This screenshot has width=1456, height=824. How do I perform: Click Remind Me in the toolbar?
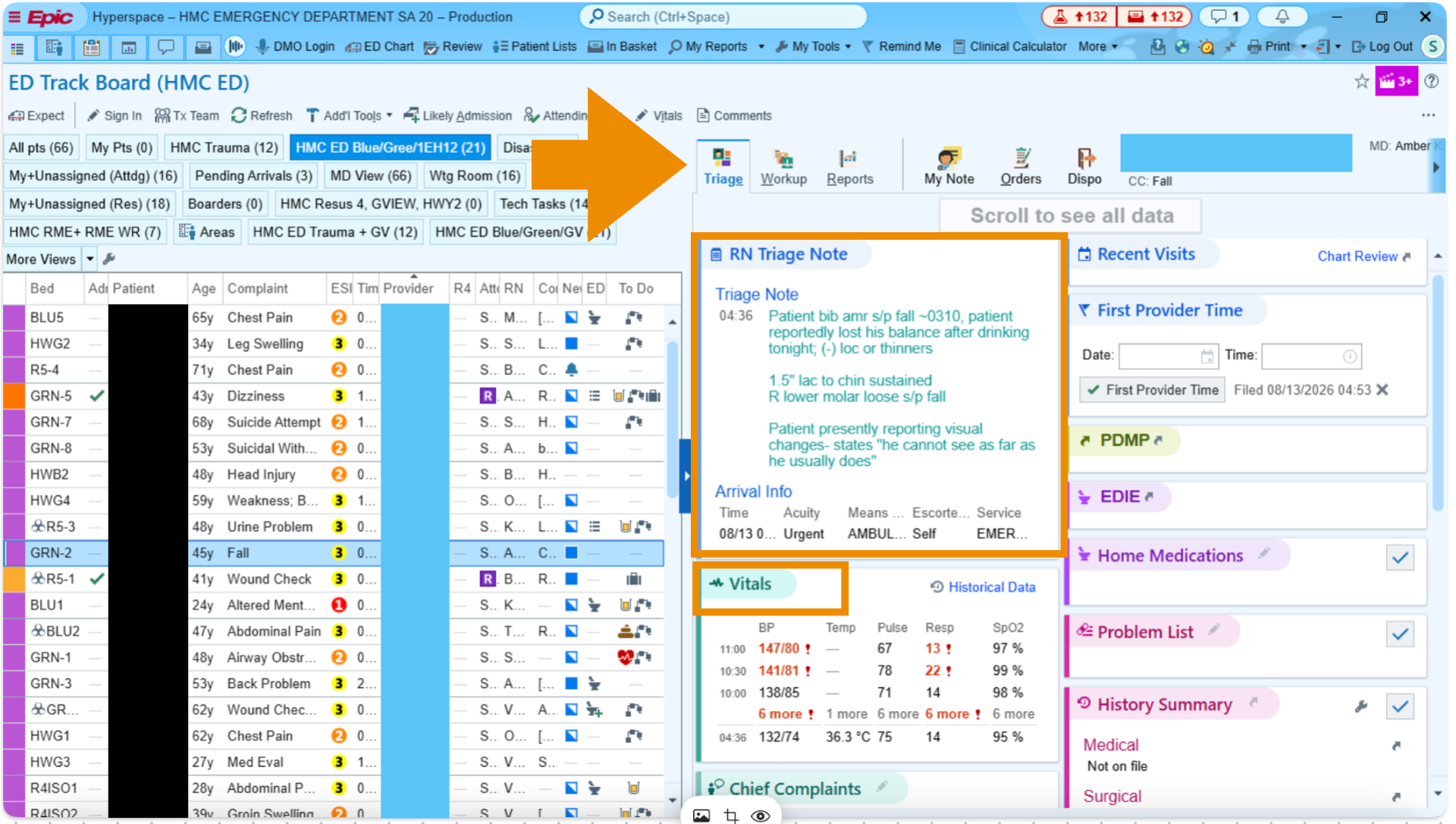901,46
